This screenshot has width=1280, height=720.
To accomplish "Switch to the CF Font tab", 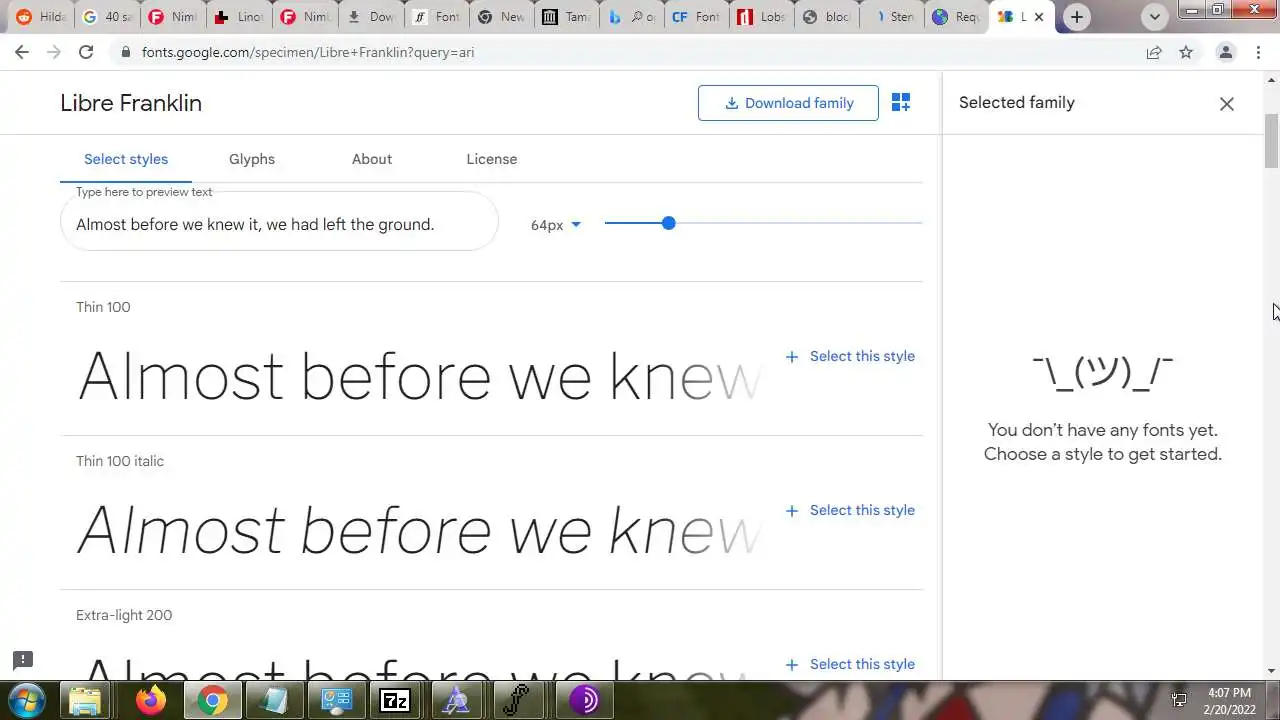I will click(696, 17).
